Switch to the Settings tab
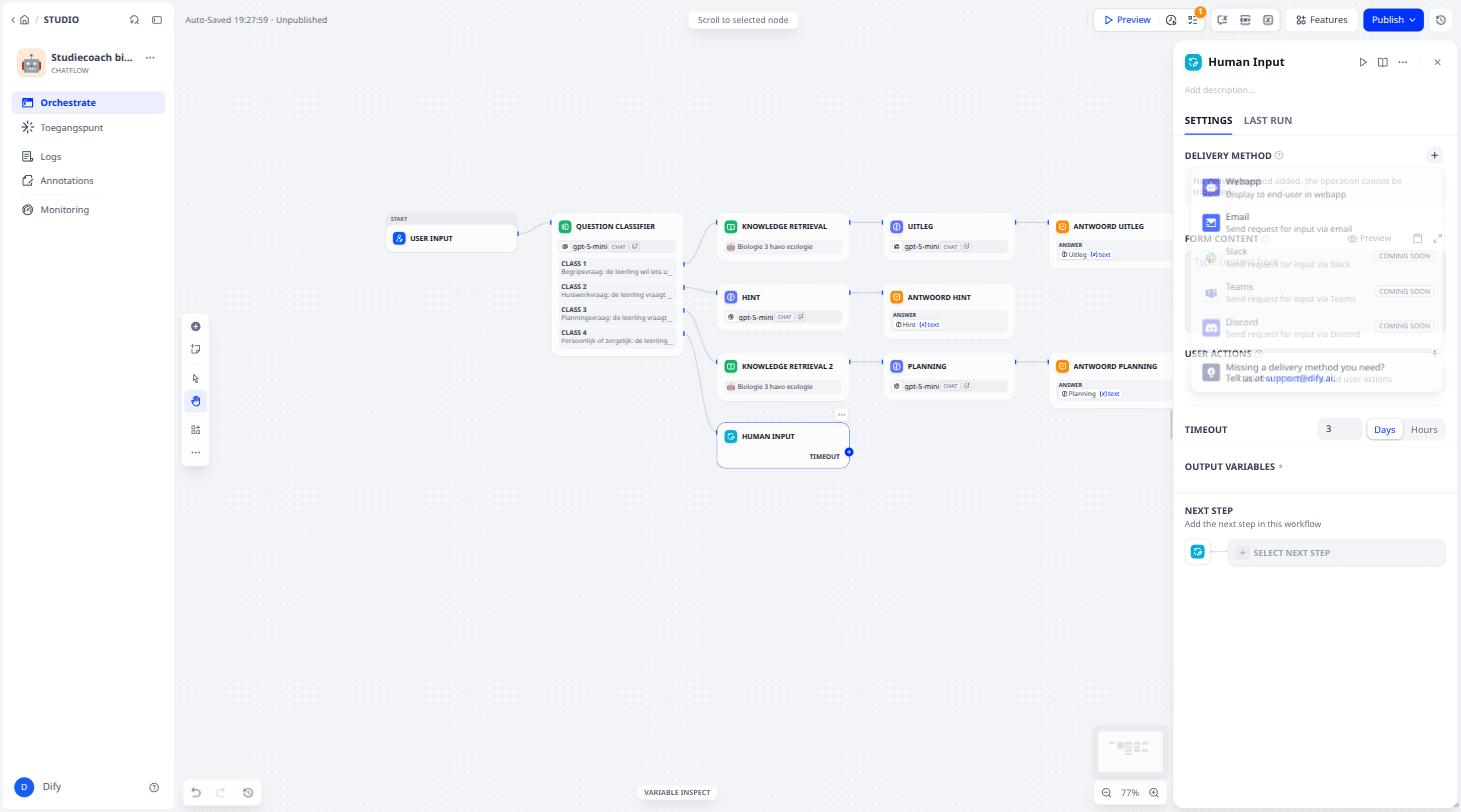The width and height of the screenshot is (1461, 812). pos(1208,121)
